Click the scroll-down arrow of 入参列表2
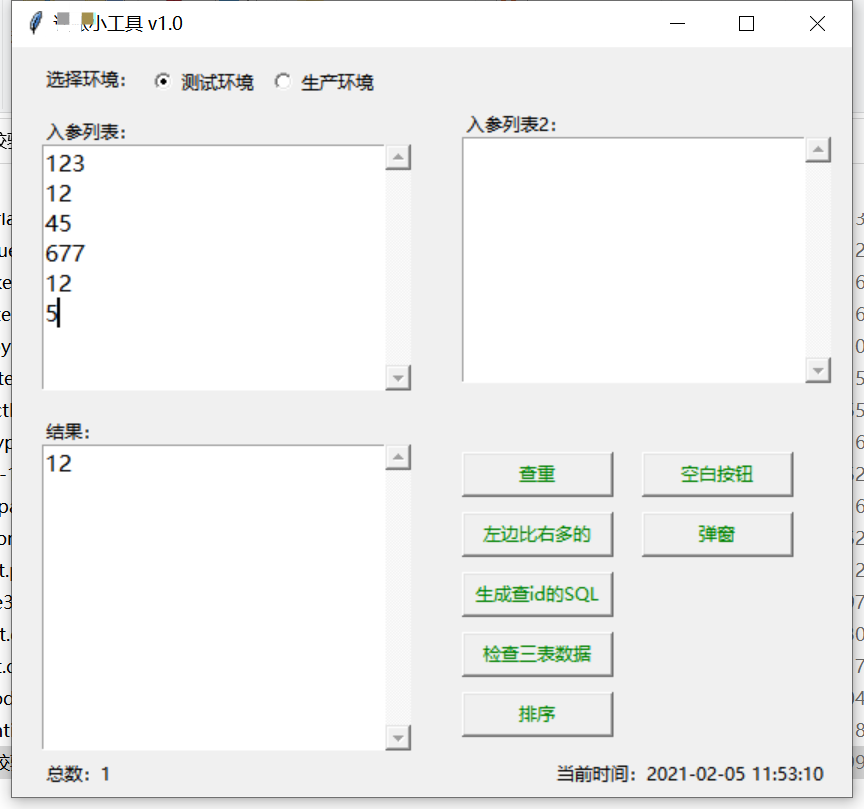This screenshot has width=864, height=809. 820,370
